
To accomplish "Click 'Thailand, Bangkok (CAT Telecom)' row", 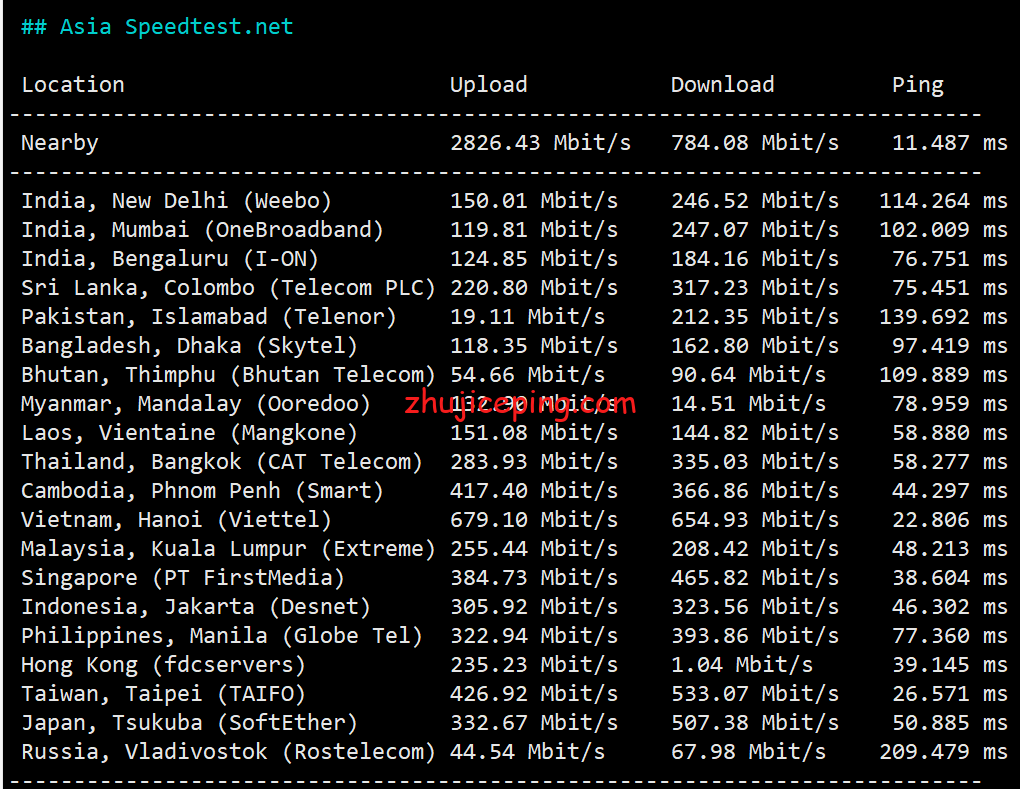I will (x=515, y=462).
